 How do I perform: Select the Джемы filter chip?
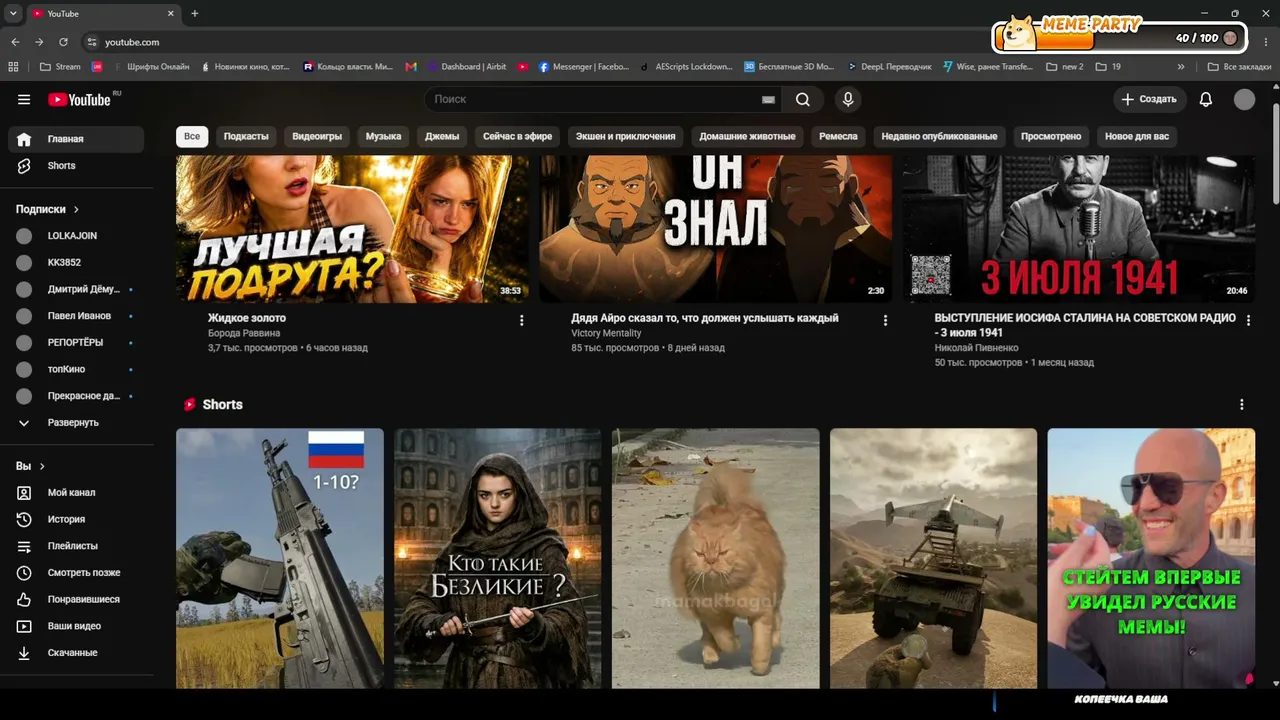pyautogui.click(x=442, y=136)
